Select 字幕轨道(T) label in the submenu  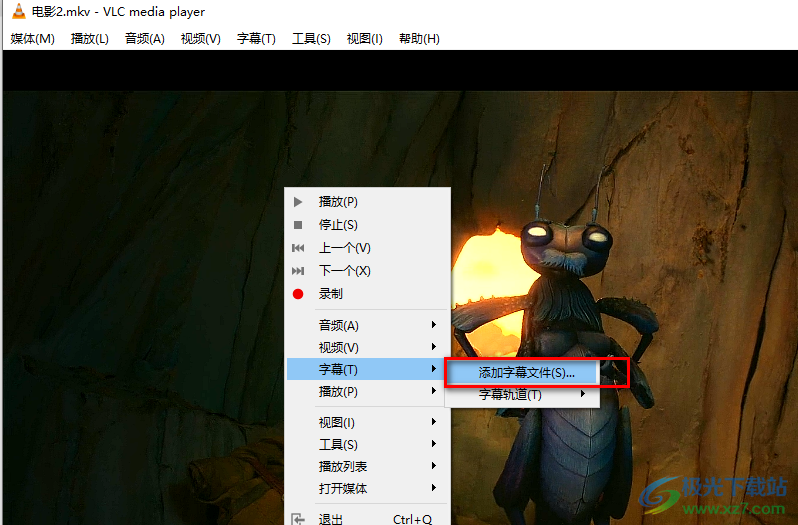point(510,394)
